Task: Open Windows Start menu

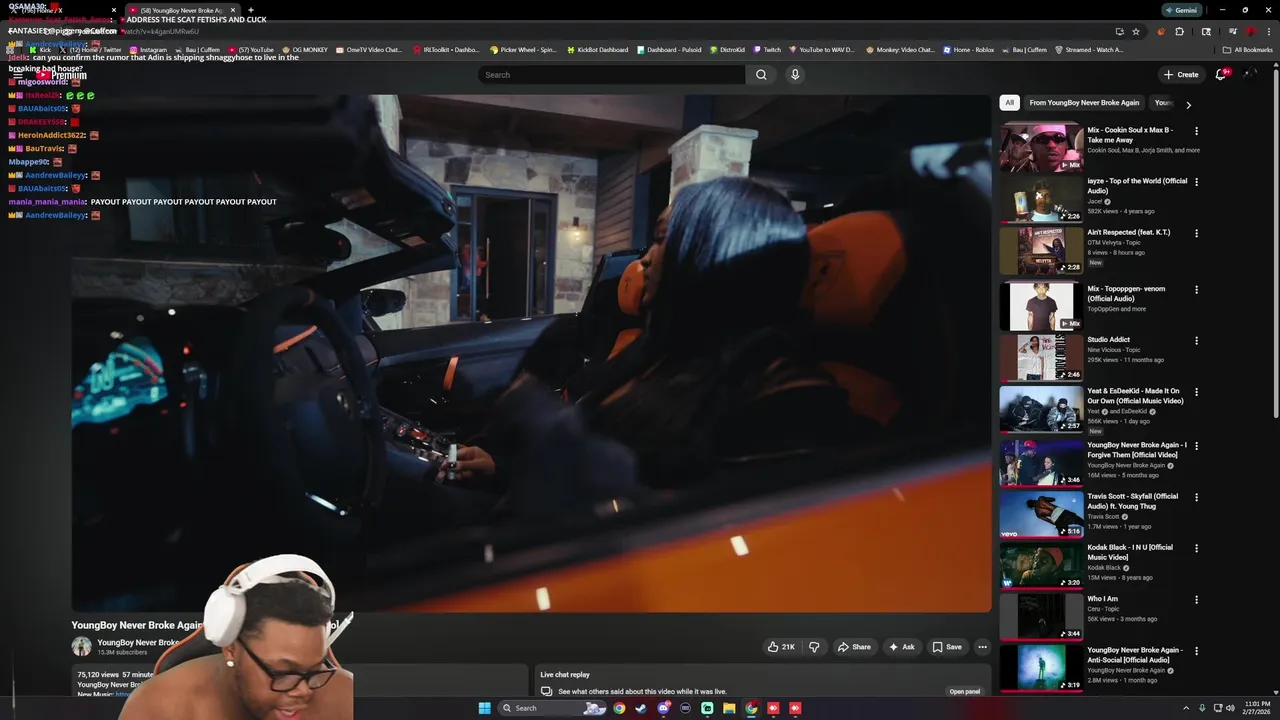Action: (485, 708)
